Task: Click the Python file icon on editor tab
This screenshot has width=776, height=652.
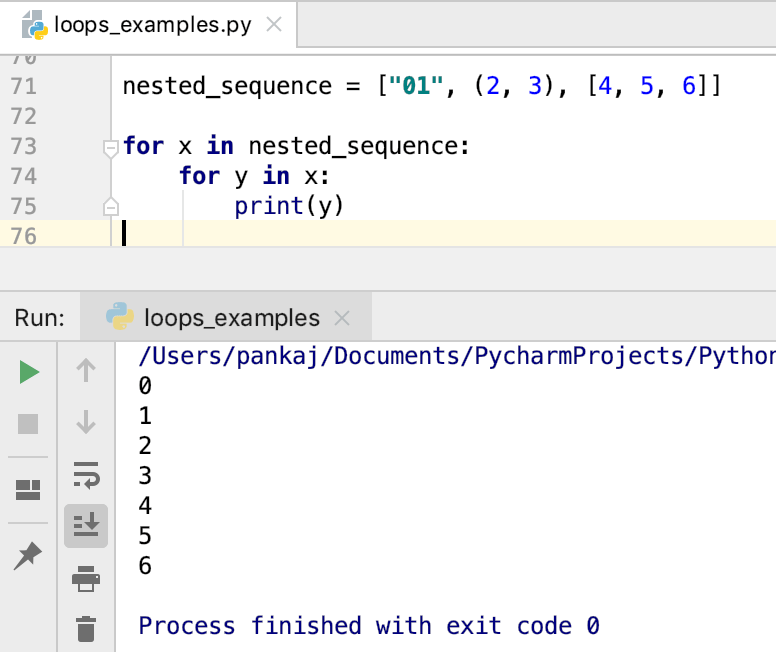Action: click(x=35, y=25)
